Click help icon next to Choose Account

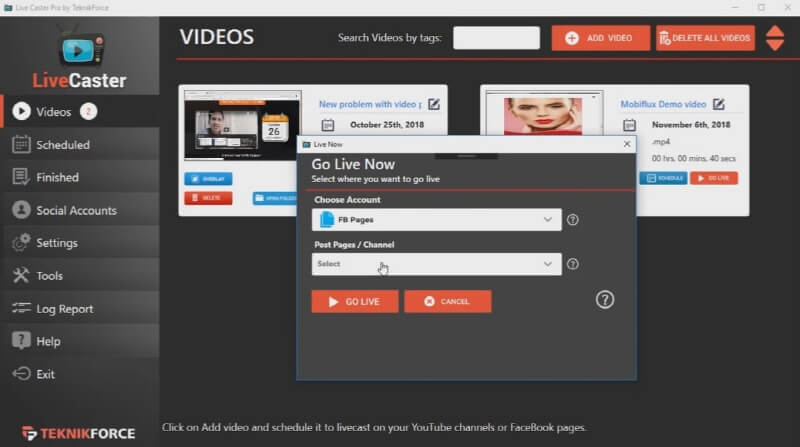click(x=573, y=219)
